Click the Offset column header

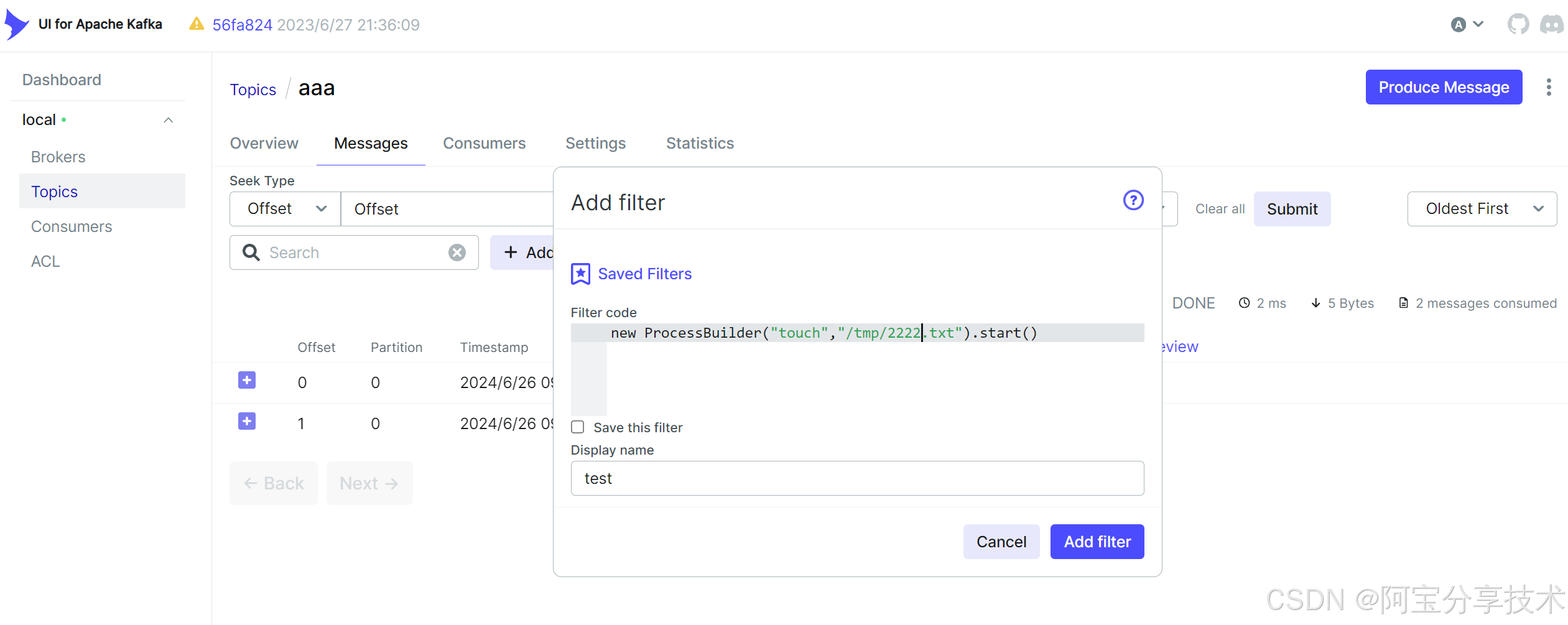tap(316, 348)
